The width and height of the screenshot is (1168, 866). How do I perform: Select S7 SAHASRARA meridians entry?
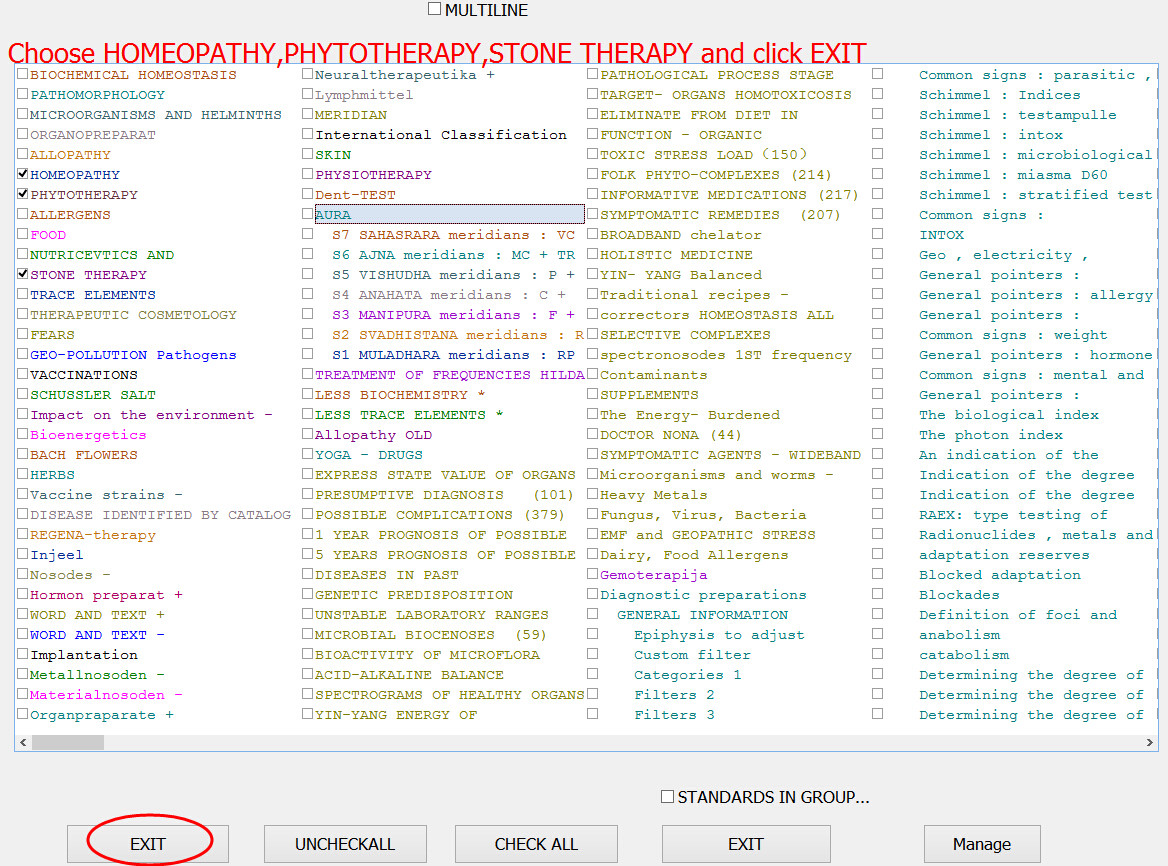(x=453, y=235)
